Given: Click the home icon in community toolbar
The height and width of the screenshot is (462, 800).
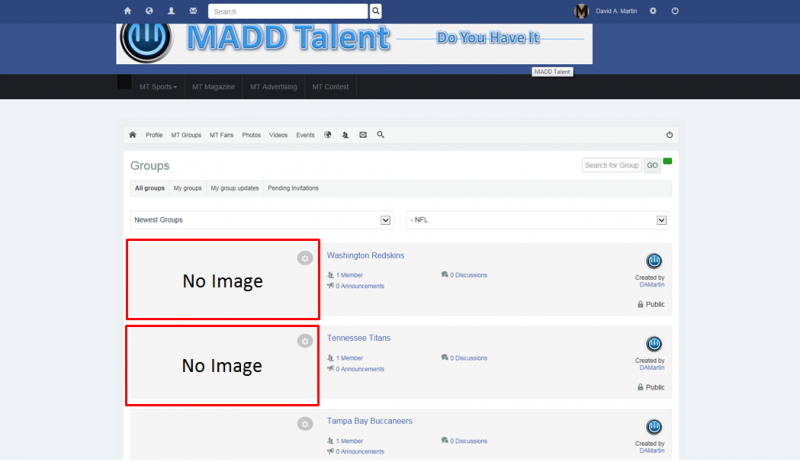Looking at the screenshot, I should click(x=133, y=135).
